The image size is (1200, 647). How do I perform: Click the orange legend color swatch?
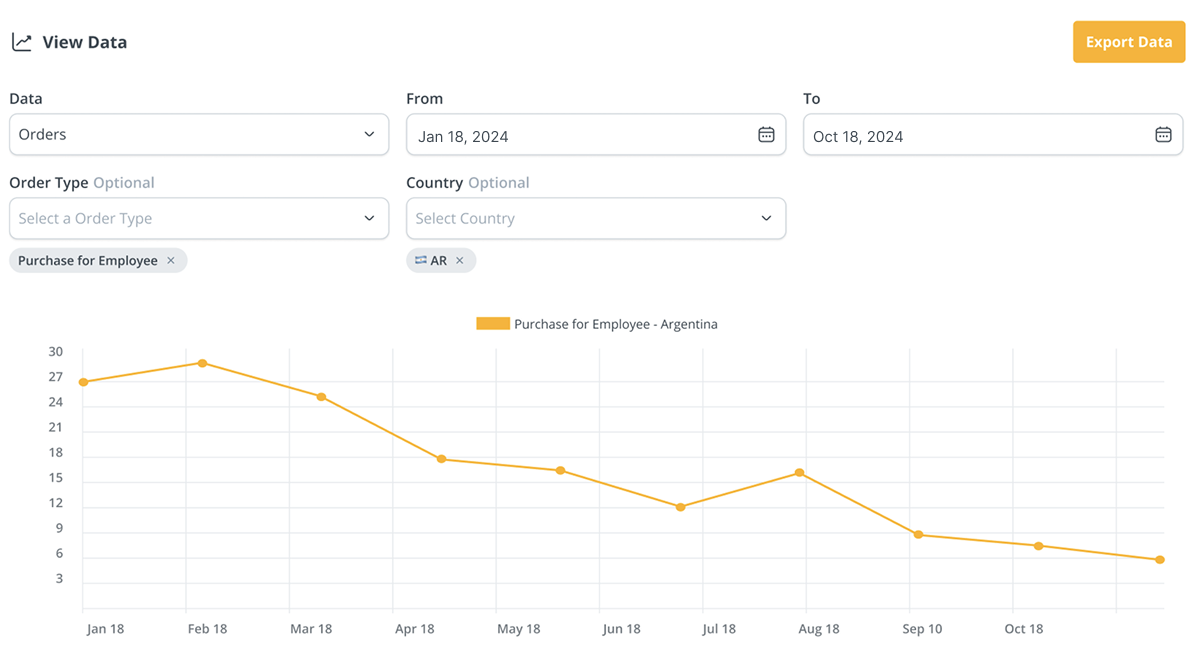492,324
